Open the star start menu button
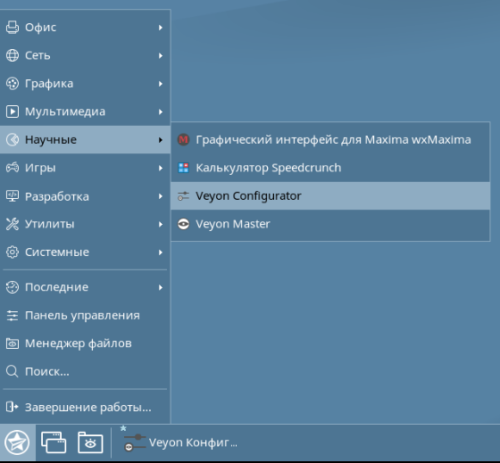 coord(17,443)
